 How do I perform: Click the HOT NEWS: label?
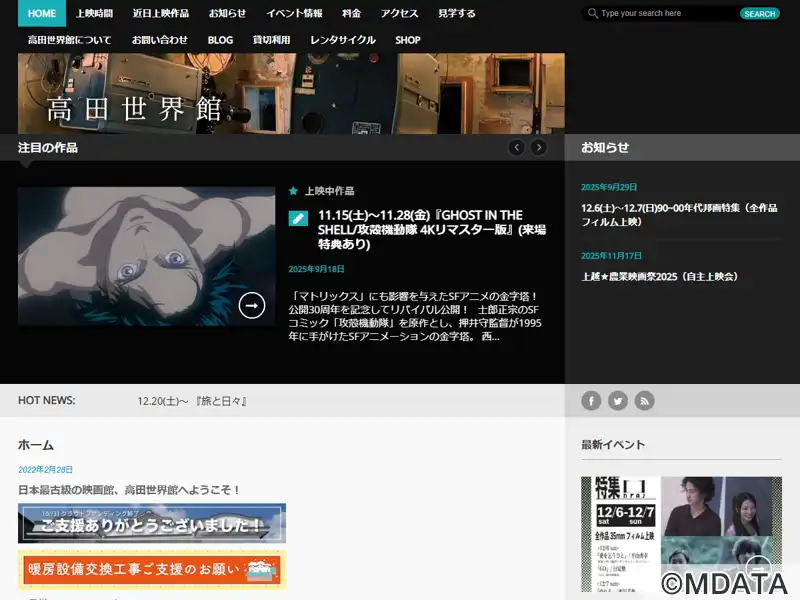(46, 401)
